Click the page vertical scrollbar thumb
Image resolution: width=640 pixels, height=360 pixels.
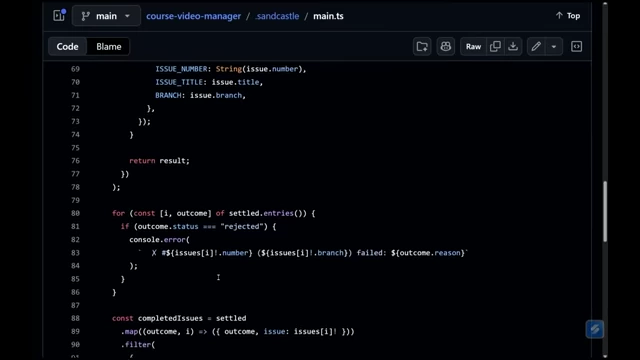605,211
